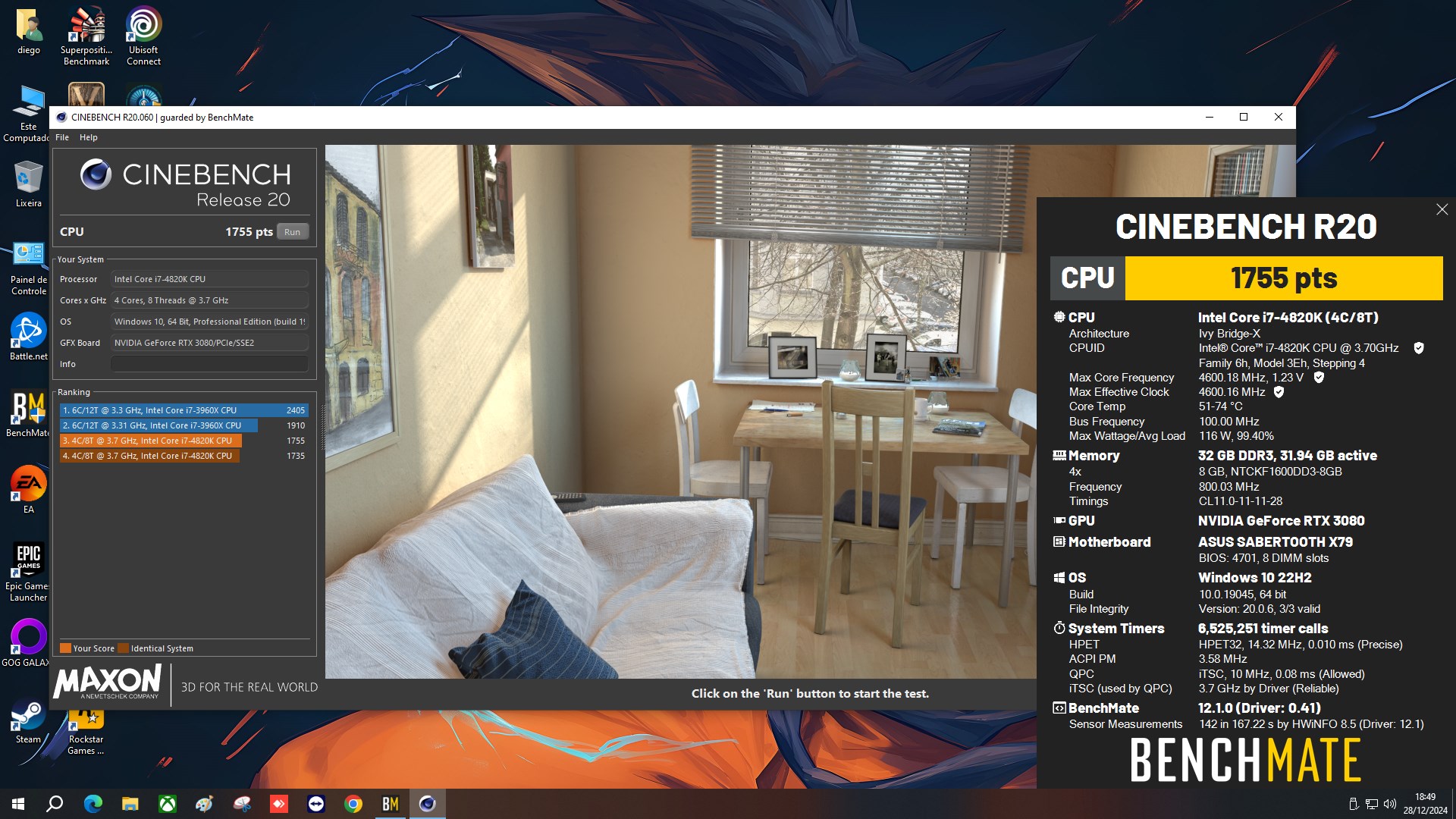Select GOG GALAXY desktop shortcut
The image size is (1456, 819).
29,643
